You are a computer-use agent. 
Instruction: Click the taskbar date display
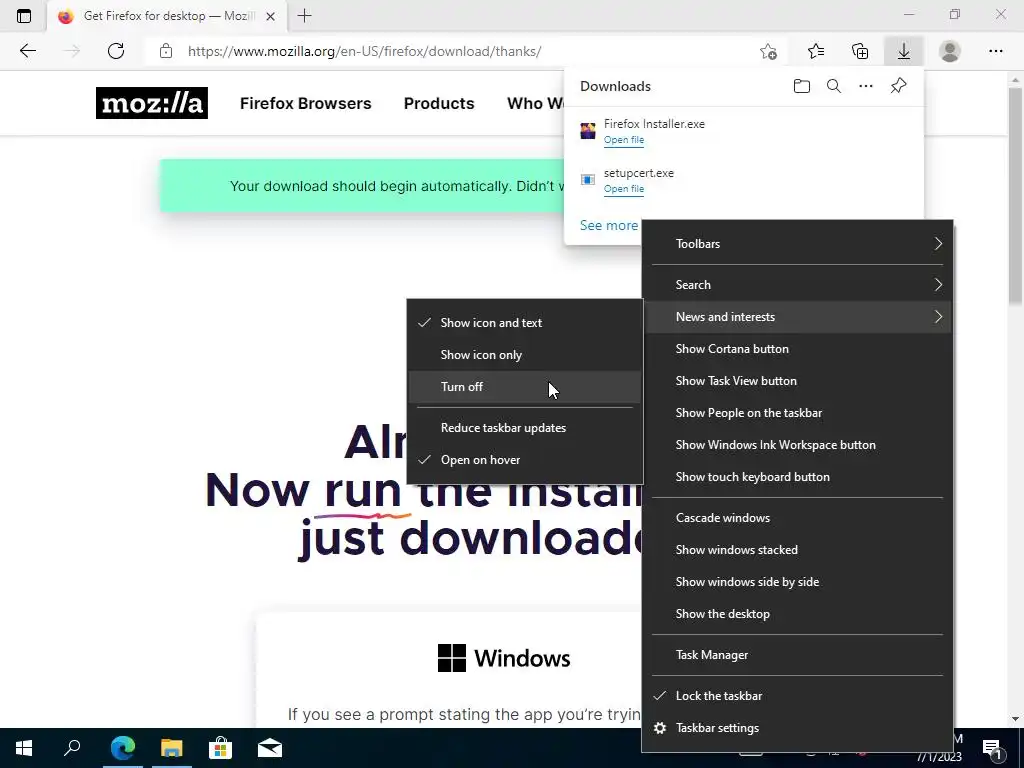click(x=939, y=758)
